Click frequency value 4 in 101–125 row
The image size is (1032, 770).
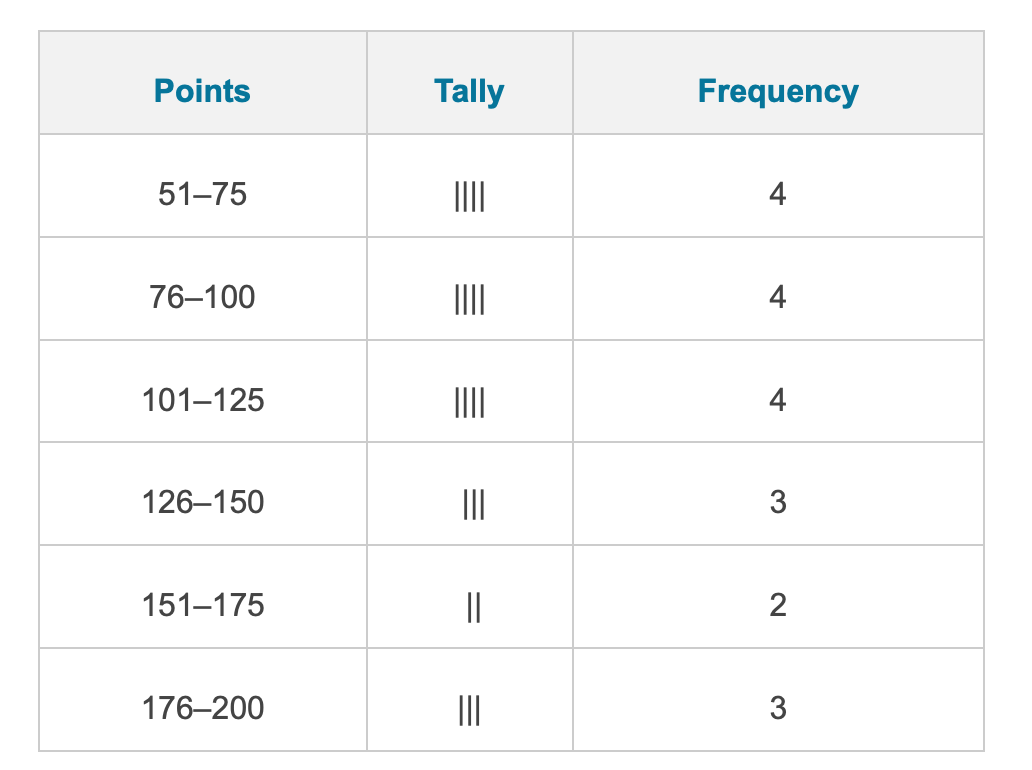(778, 400)
